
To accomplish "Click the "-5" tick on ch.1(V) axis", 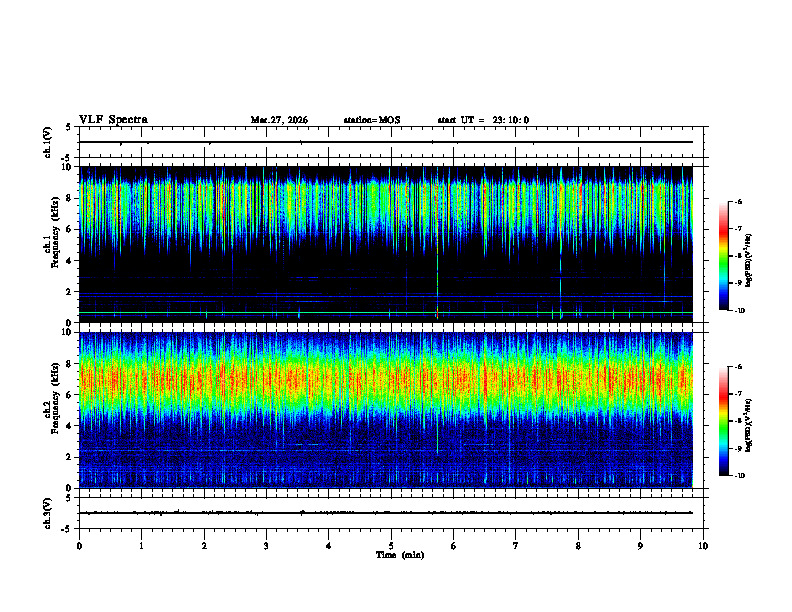I will [67, 157].
